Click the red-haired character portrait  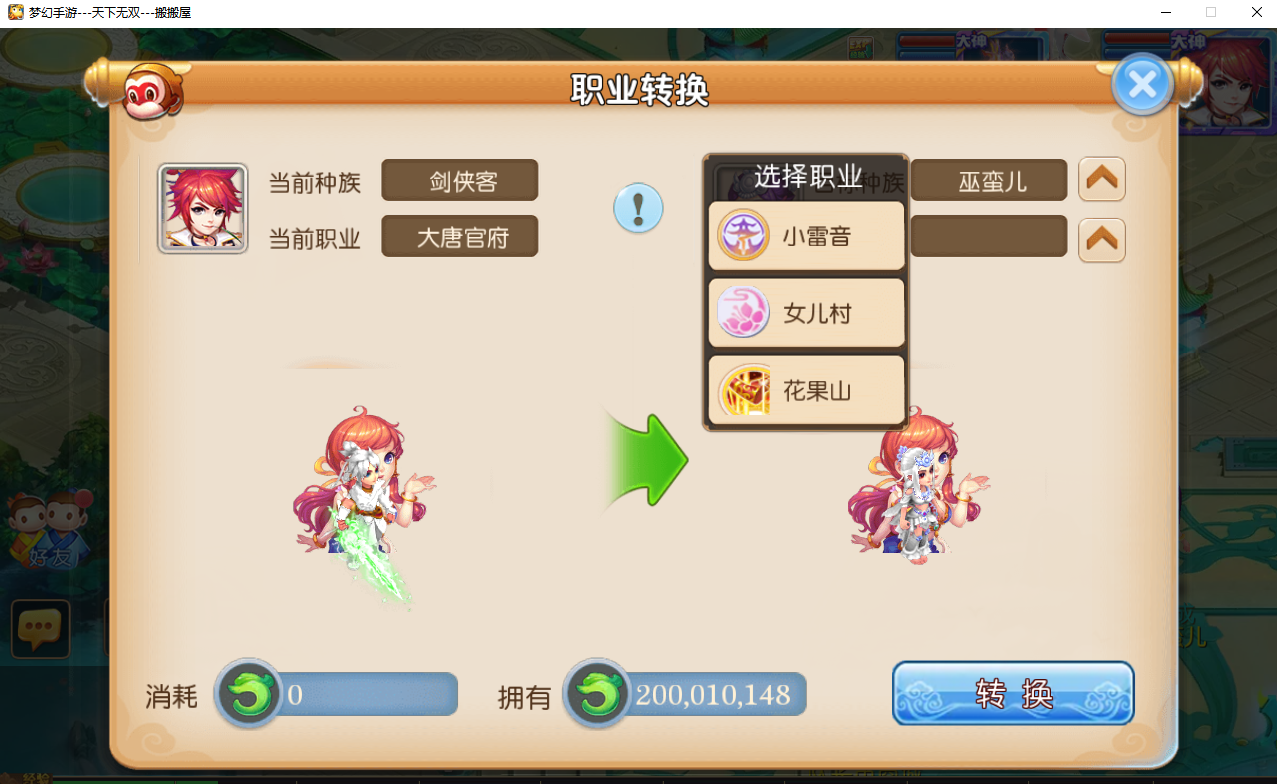point(203,208)
